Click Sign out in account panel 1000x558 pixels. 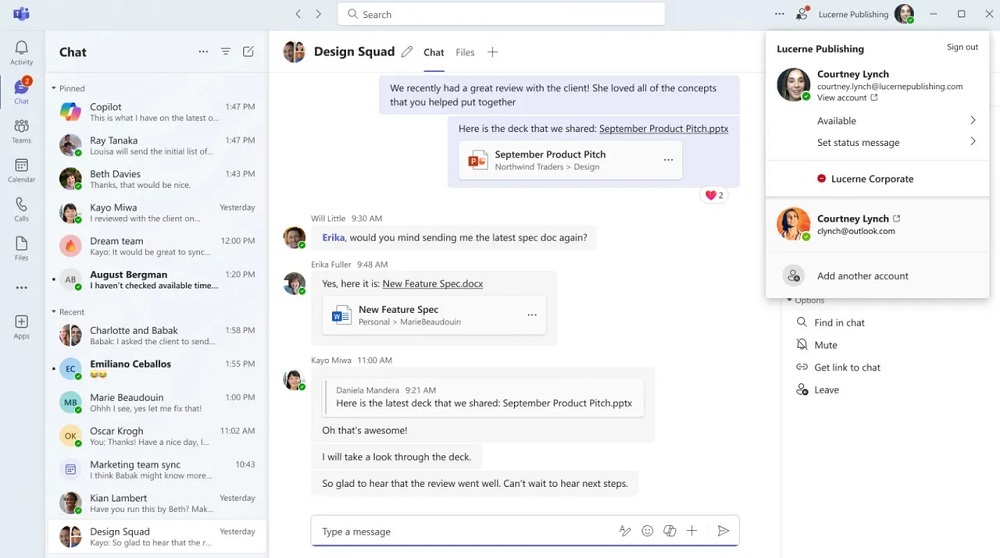point(962,47)
